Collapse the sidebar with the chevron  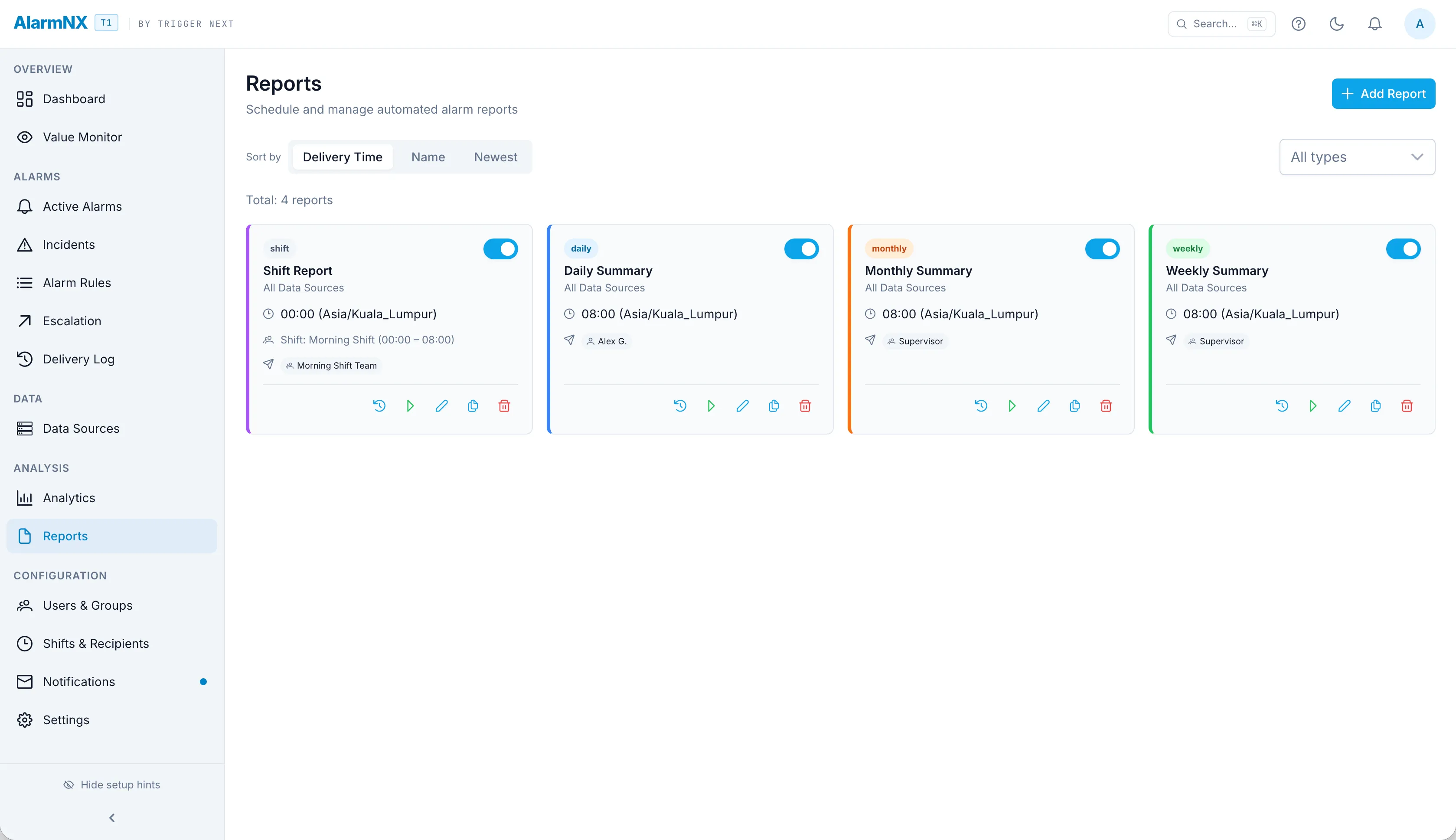(x=112, y=818)
